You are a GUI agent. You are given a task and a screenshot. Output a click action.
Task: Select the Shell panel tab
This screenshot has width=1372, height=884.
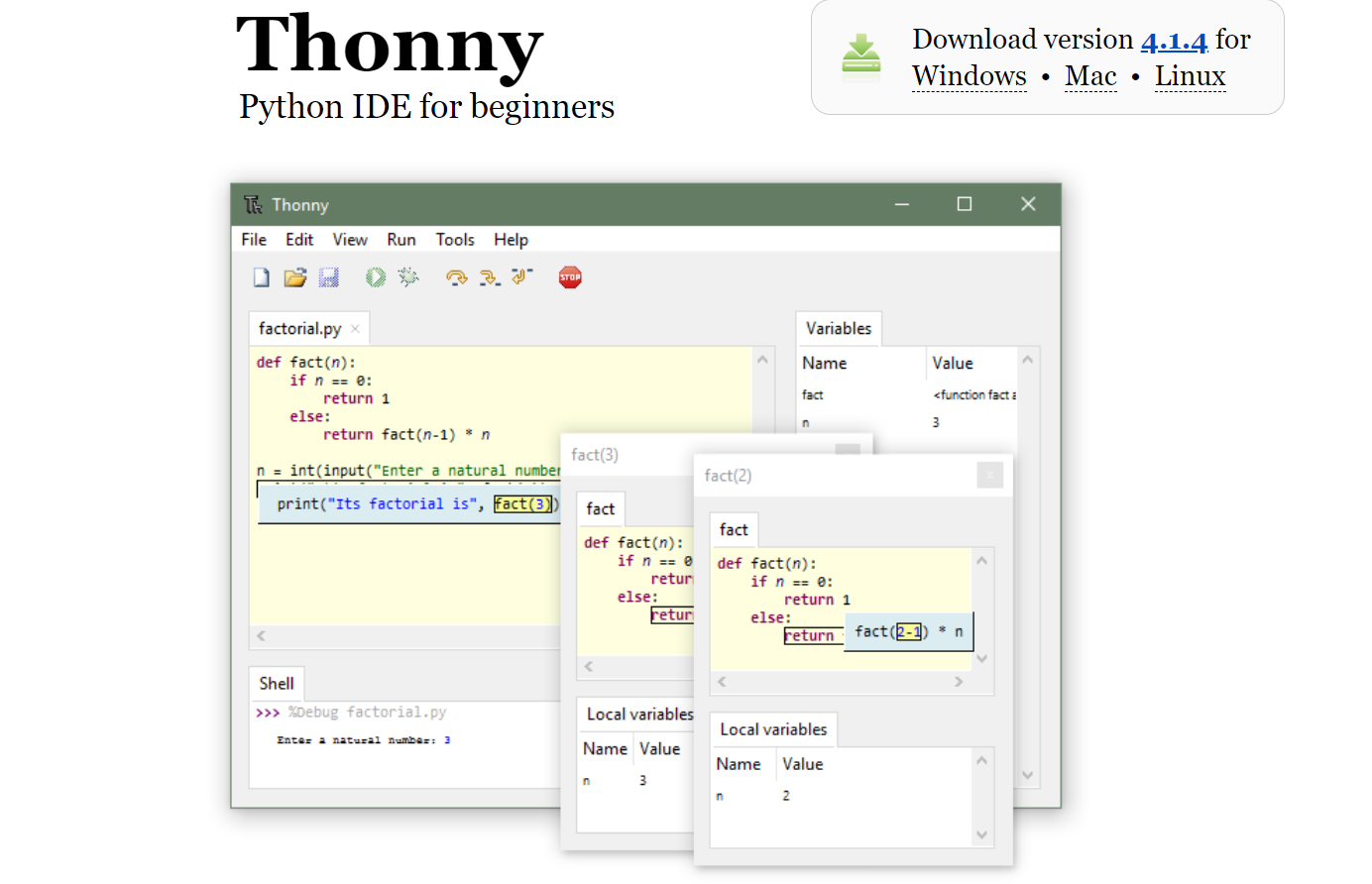[277, 684]
